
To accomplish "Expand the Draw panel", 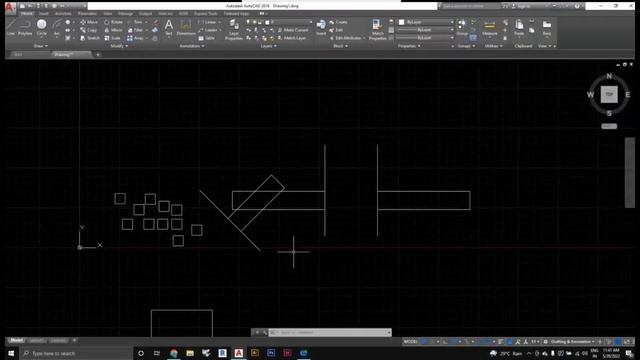I will point(40,46).
